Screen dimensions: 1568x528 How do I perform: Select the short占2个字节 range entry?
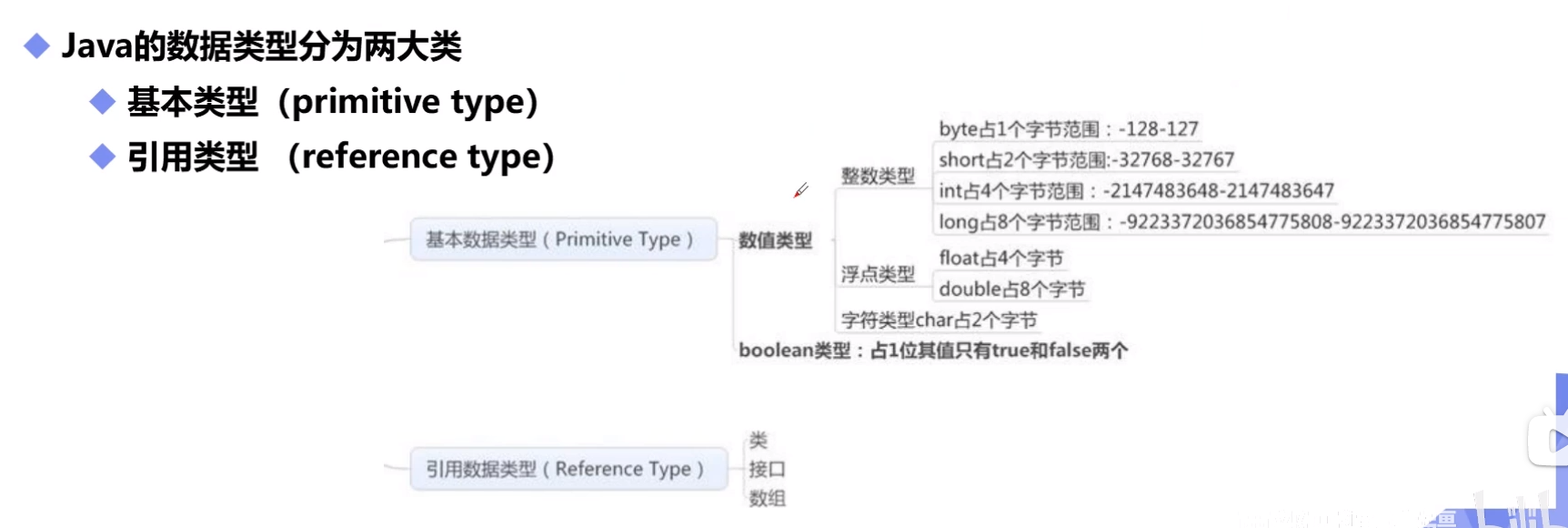point(1087,160)
